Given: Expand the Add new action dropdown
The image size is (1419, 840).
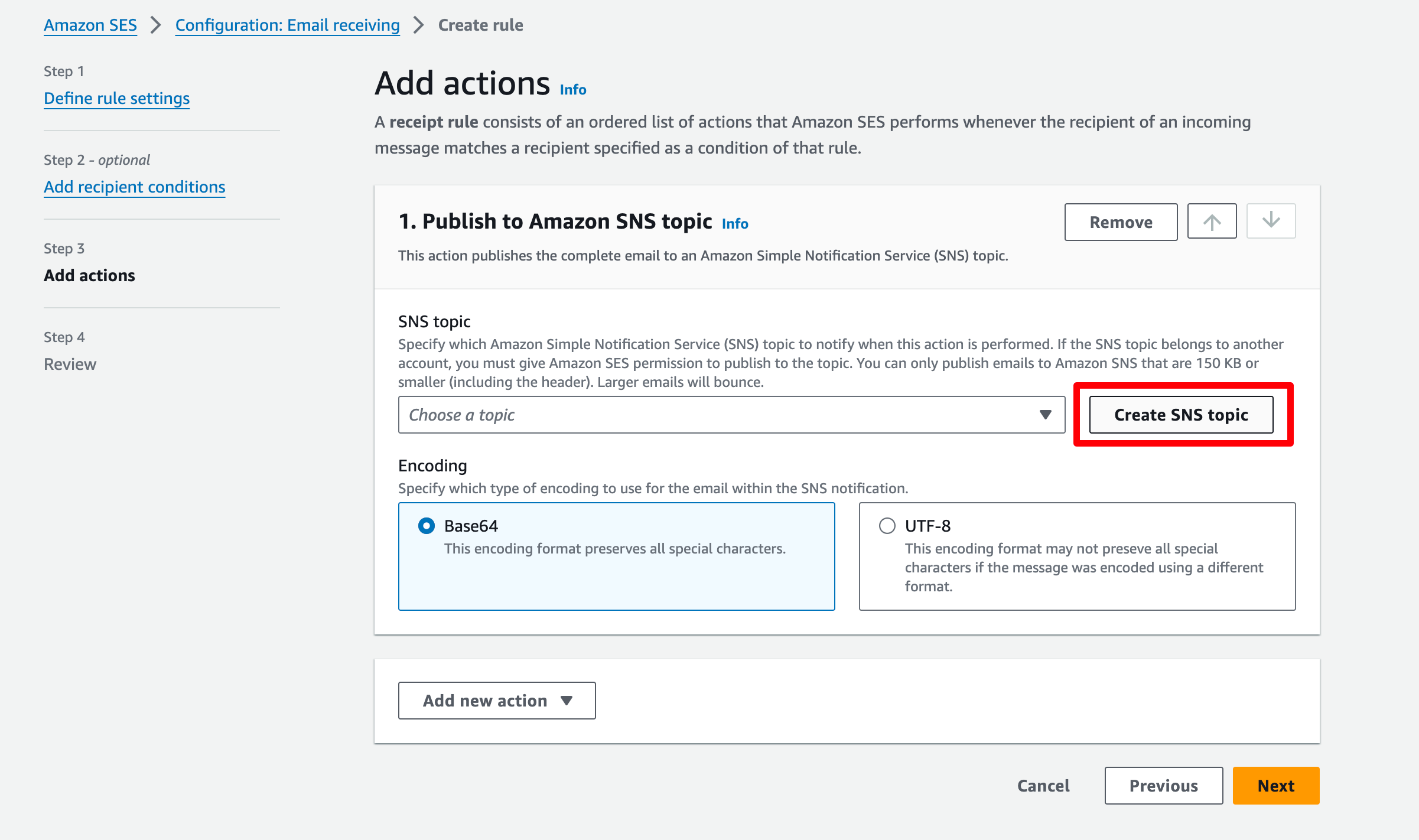Looking at the screenshot, I should click(x=497, y=701).
